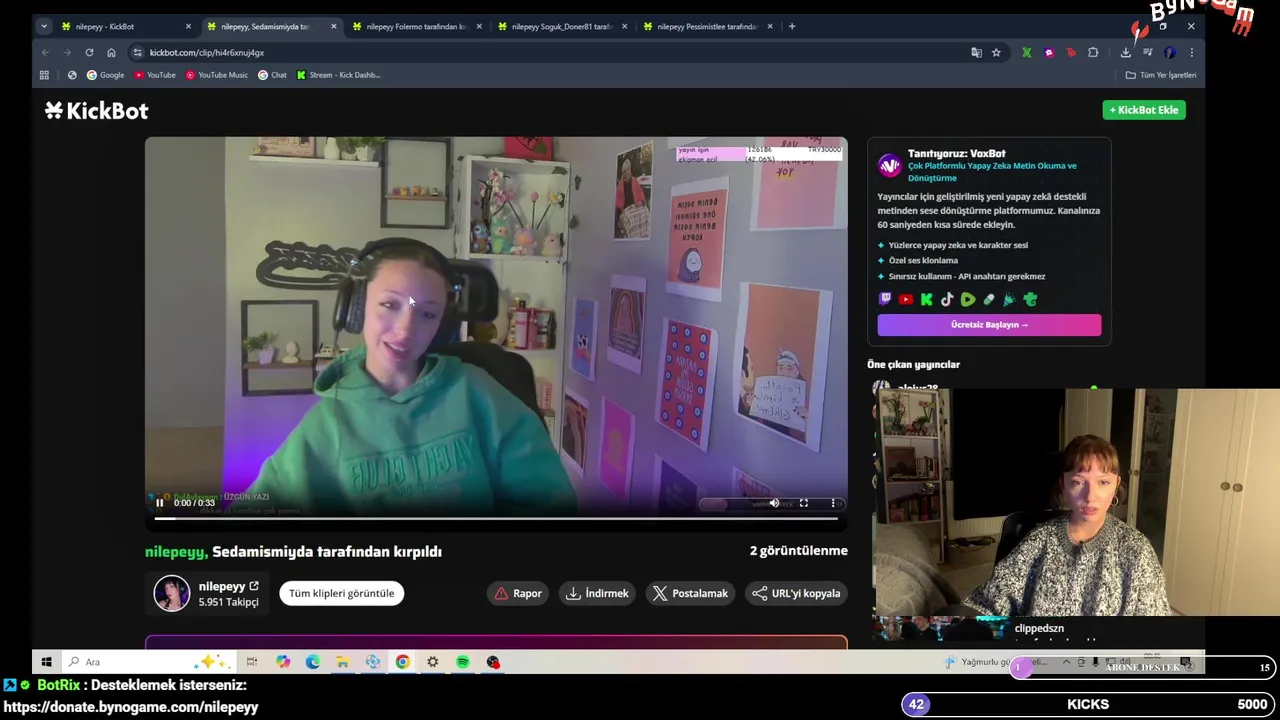Close the nilepeyy - KickBot tab
Viewport: 1280px width, 720px height.
point(188,26)
